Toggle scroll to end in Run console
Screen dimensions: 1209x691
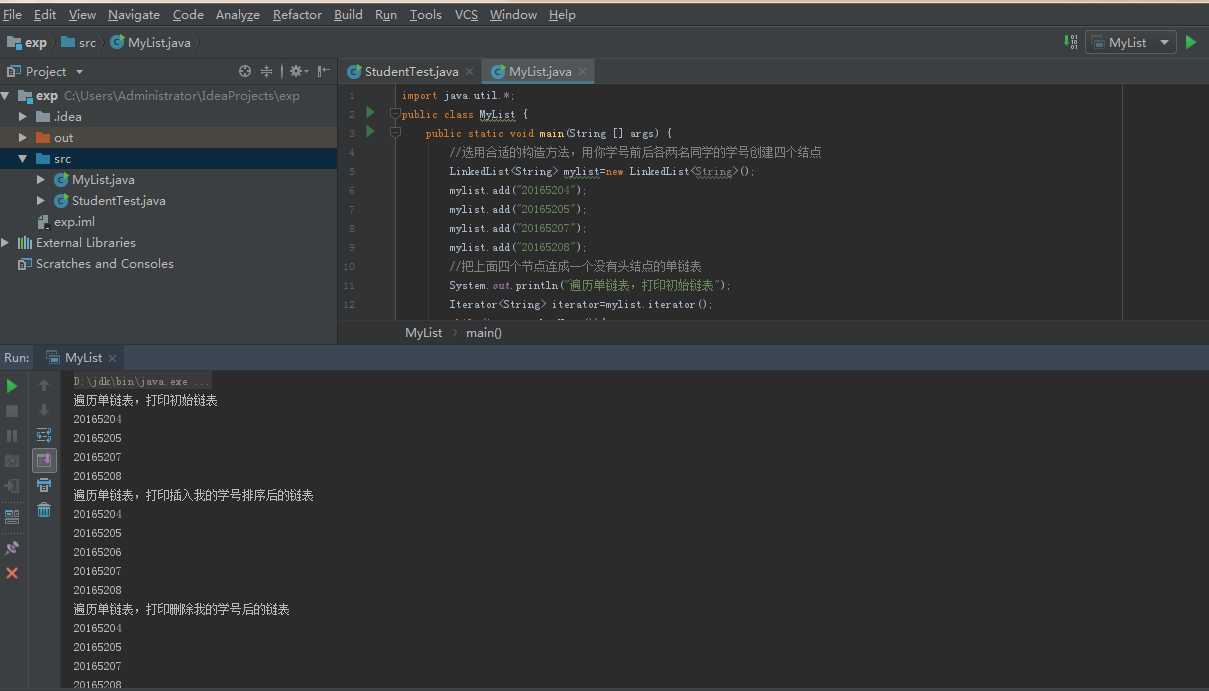click(x=44, y=460)
